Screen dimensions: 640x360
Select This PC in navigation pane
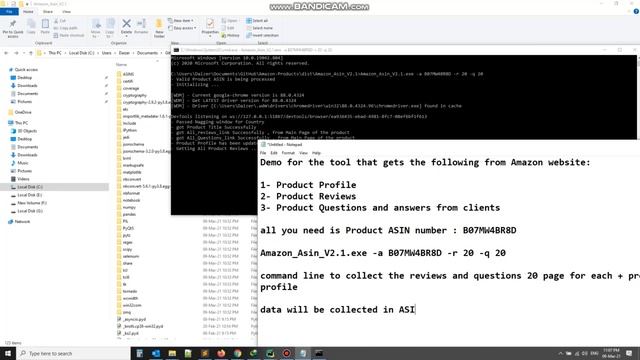click(21, 123)
